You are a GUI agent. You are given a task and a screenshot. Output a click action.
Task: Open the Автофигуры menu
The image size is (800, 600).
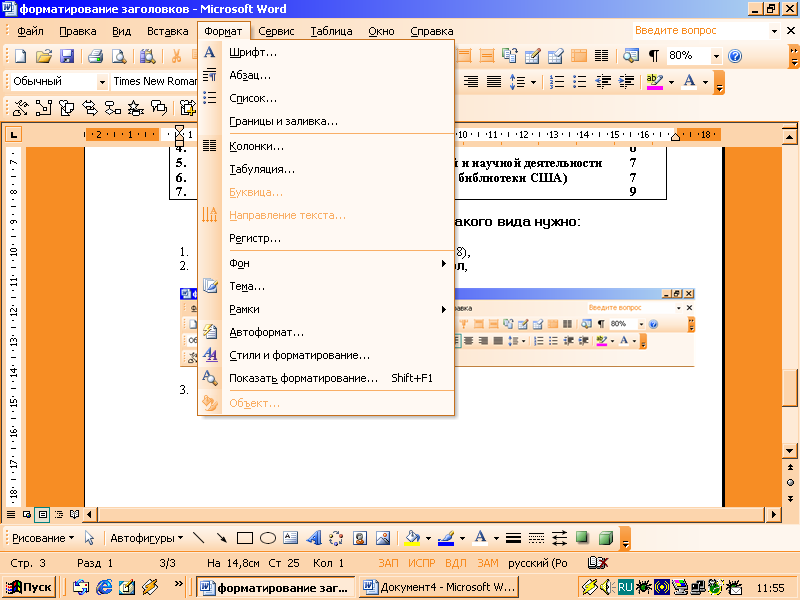pyautogui.click(x=146, y=538)
